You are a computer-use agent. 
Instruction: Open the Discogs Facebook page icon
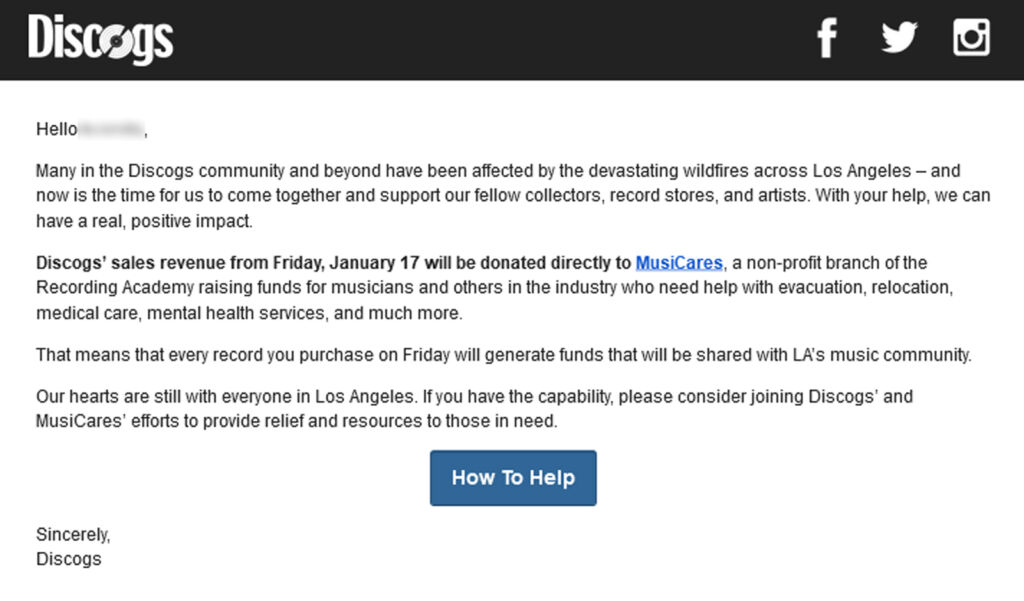(826, 39)
